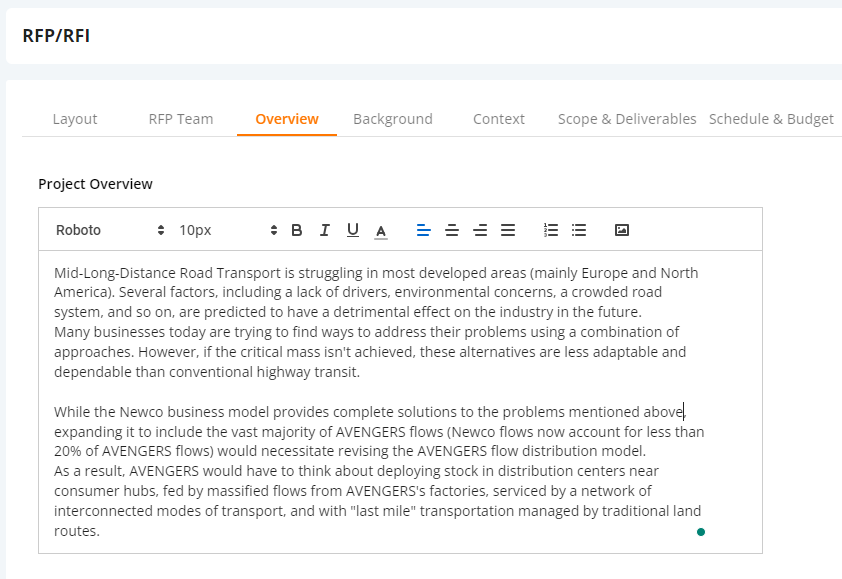Open the text color picker
Image resolution: width=842 pixels, height=579 pixels.
381,231
